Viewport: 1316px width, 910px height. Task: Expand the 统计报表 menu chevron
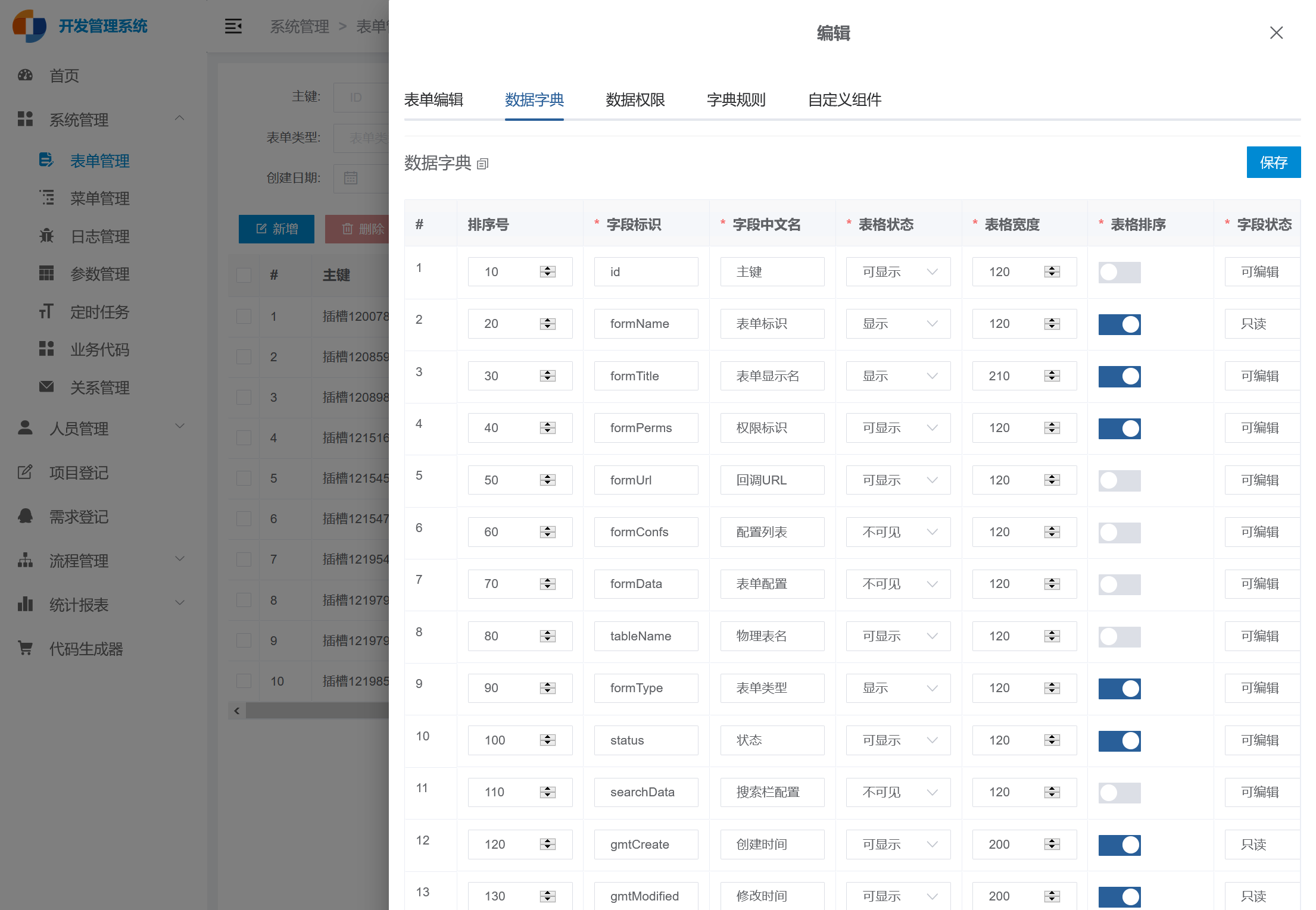click(x=179, y=602)
